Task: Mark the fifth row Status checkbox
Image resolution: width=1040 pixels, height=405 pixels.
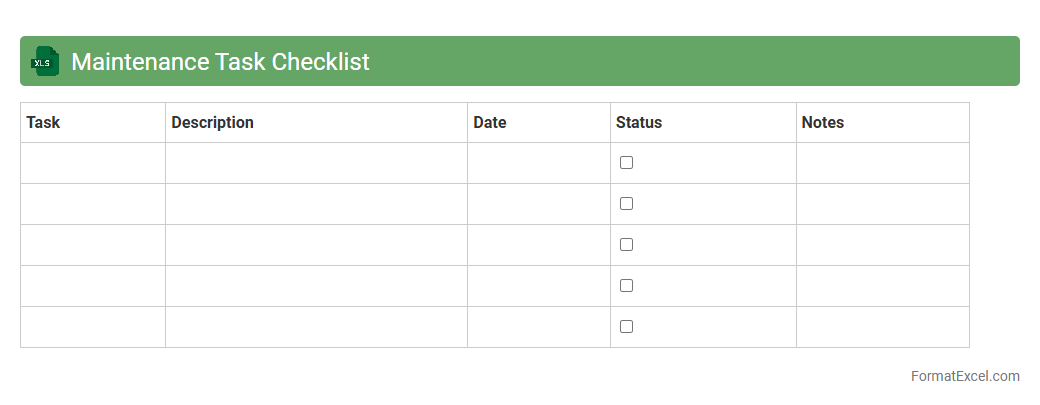Action: (626, 327)
